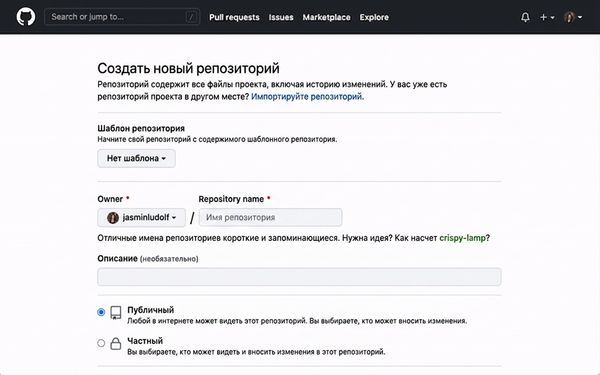Click the public repository book icon
The width and height of the screenshot is (600, 375).
tap(116, 313)
